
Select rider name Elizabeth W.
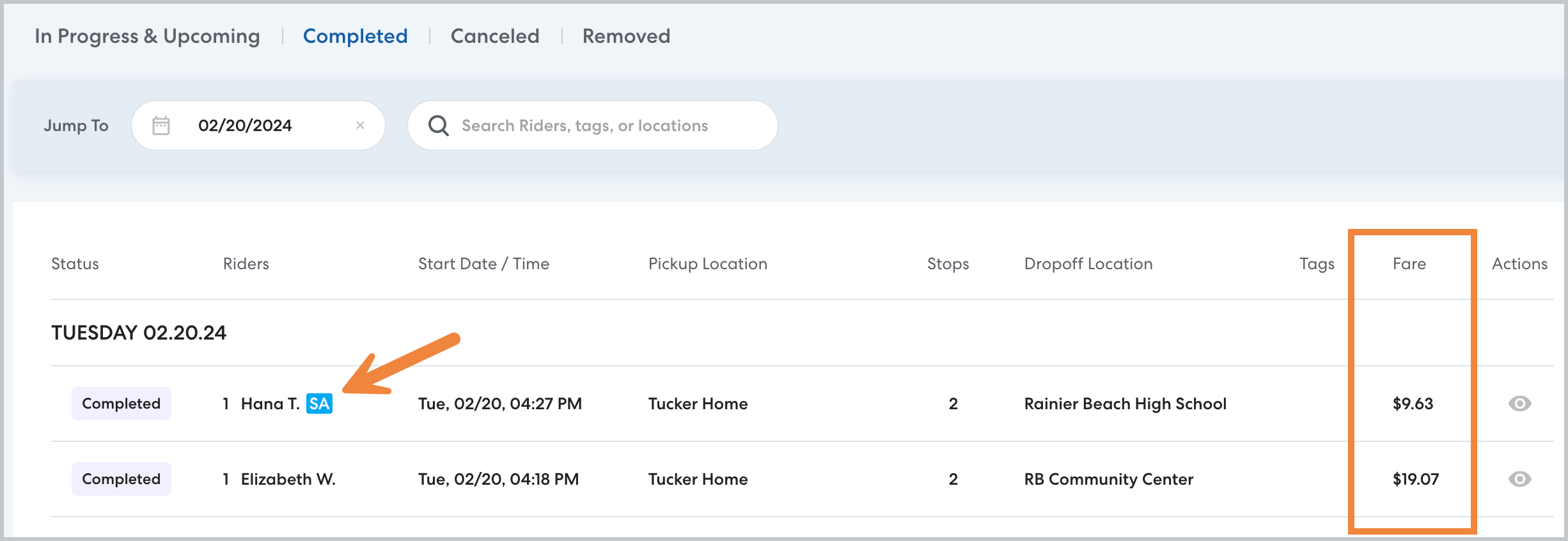[x=288, y=479]
